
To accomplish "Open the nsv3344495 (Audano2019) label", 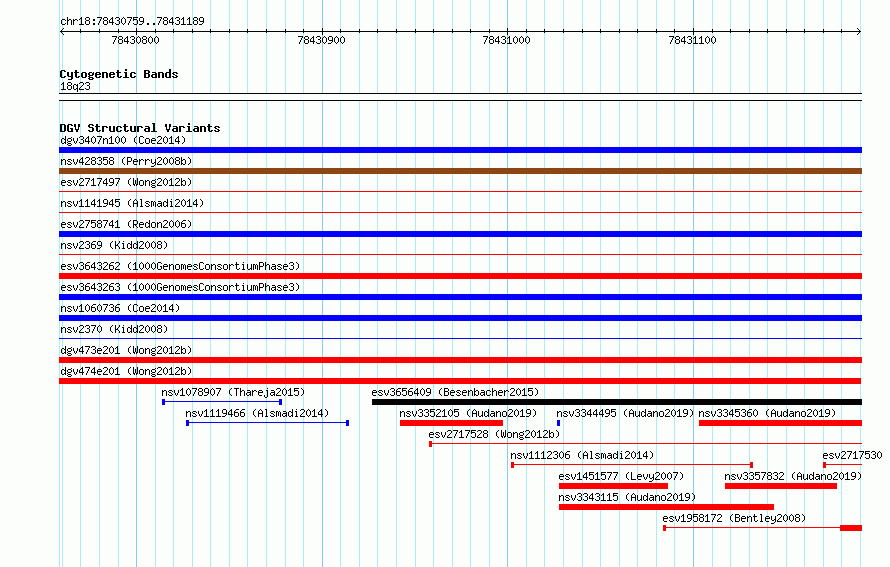I will 625,413.
